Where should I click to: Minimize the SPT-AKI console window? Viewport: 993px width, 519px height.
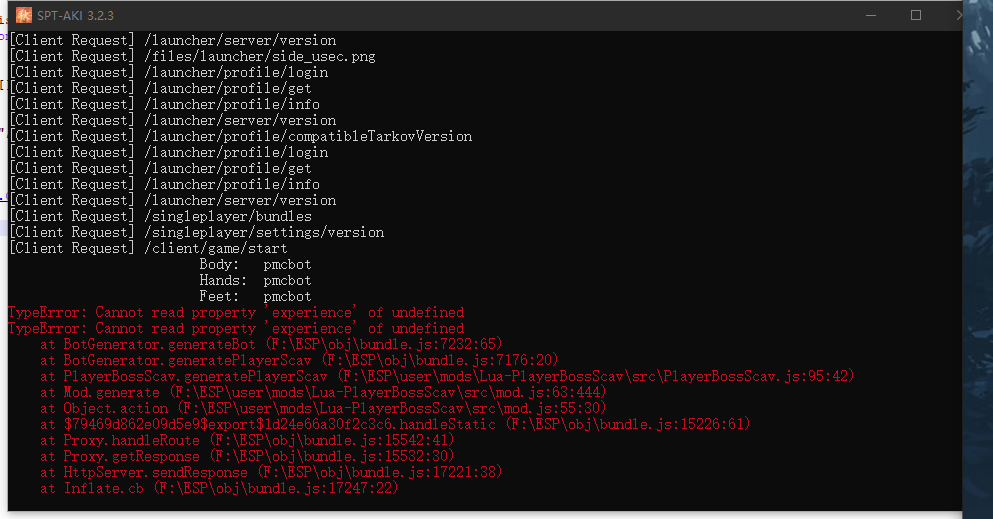(x=869, y=15)
